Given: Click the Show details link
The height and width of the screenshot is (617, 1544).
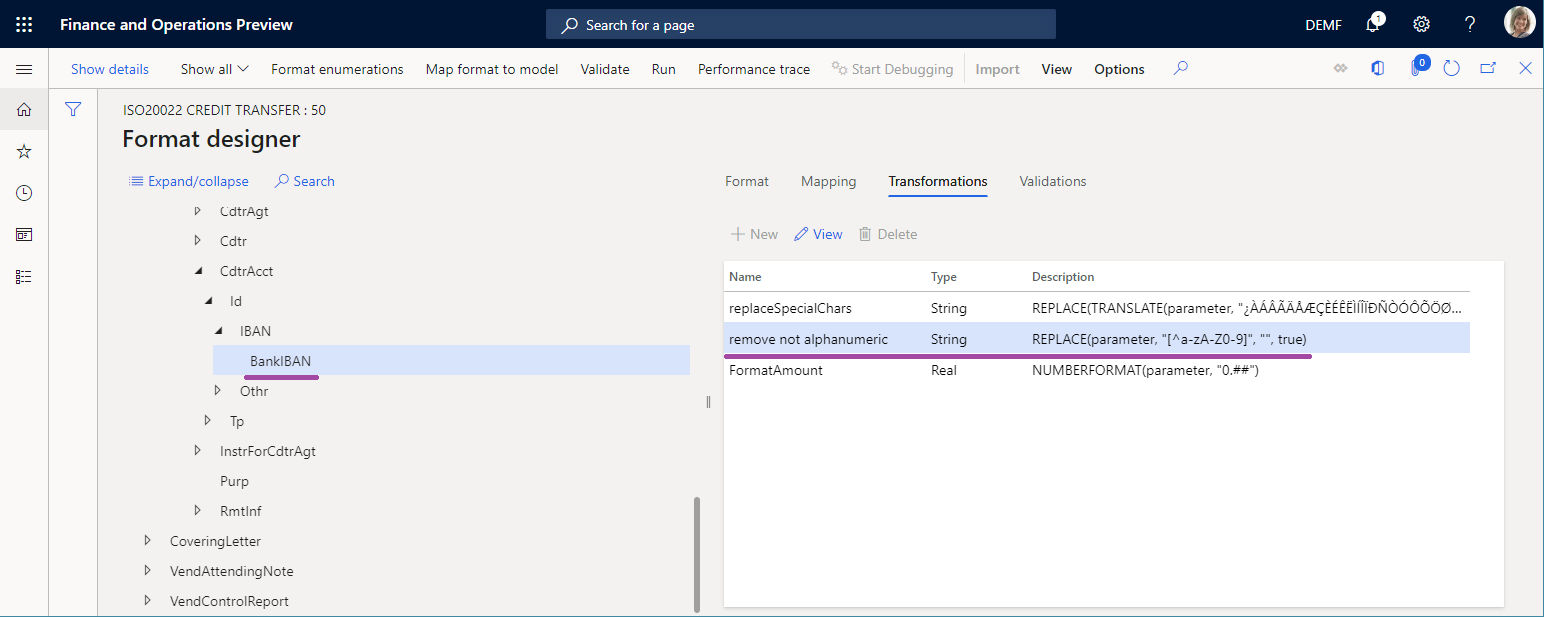Looking at the screenshot, I should 109,68.
